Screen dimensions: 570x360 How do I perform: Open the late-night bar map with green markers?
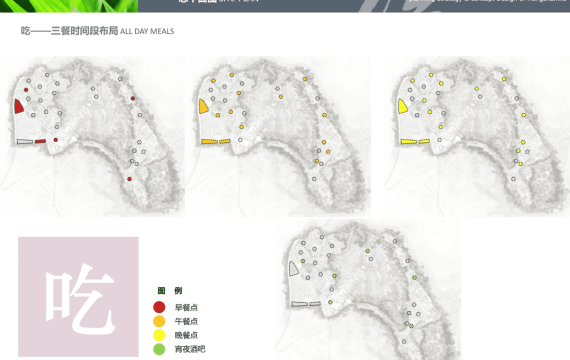(368, 289)
